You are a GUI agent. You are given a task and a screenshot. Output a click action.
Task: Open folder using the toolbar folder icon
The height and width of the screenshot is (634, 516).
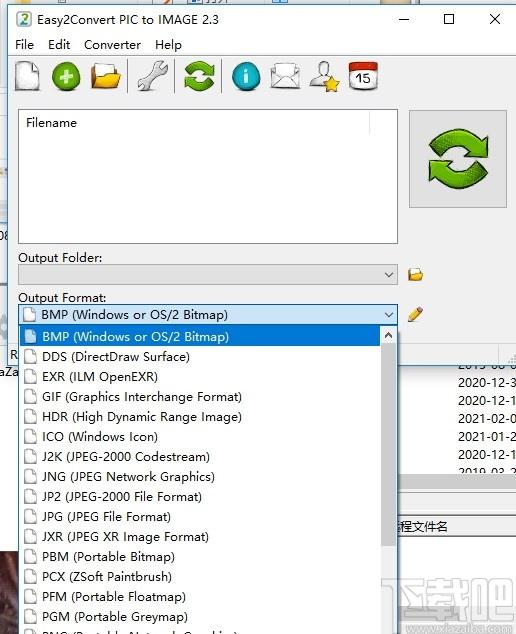click(105, 76)
